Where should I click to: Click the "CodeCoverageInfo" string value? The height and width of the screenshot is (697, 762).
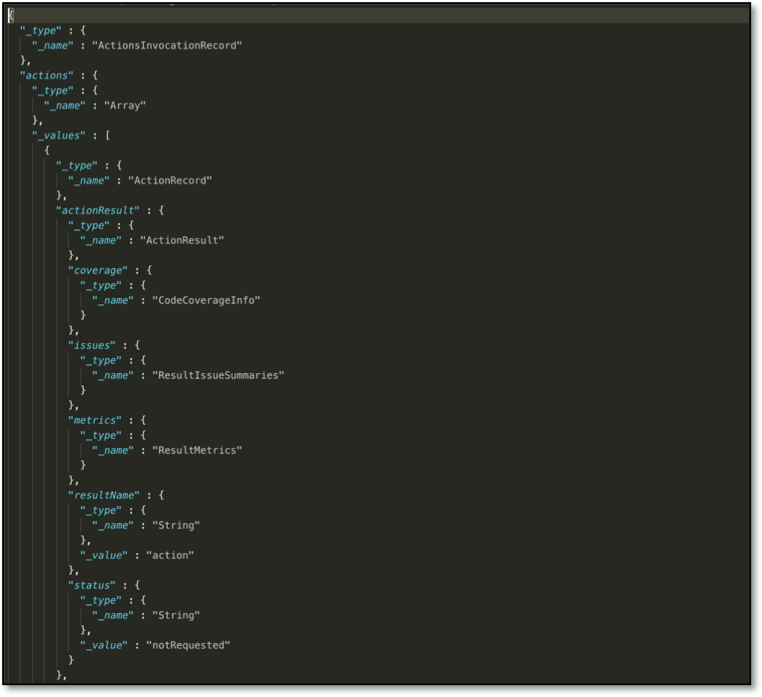click(206, 300)
